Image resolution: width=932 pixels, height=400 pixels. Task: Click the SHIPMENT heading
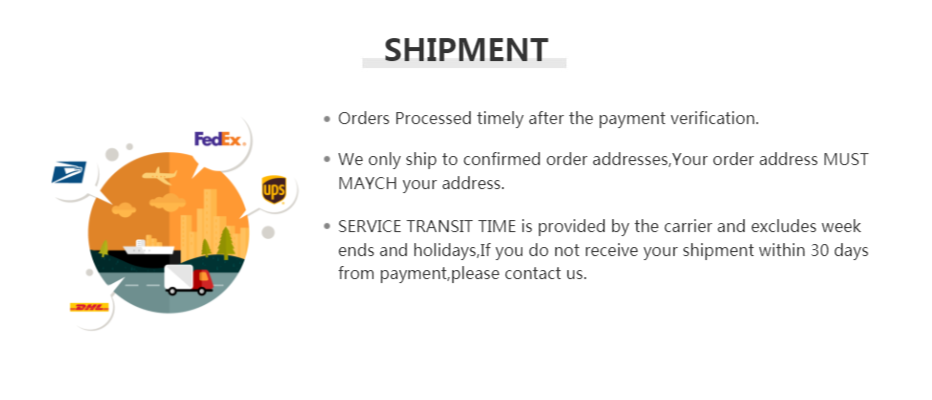(466, 49)
